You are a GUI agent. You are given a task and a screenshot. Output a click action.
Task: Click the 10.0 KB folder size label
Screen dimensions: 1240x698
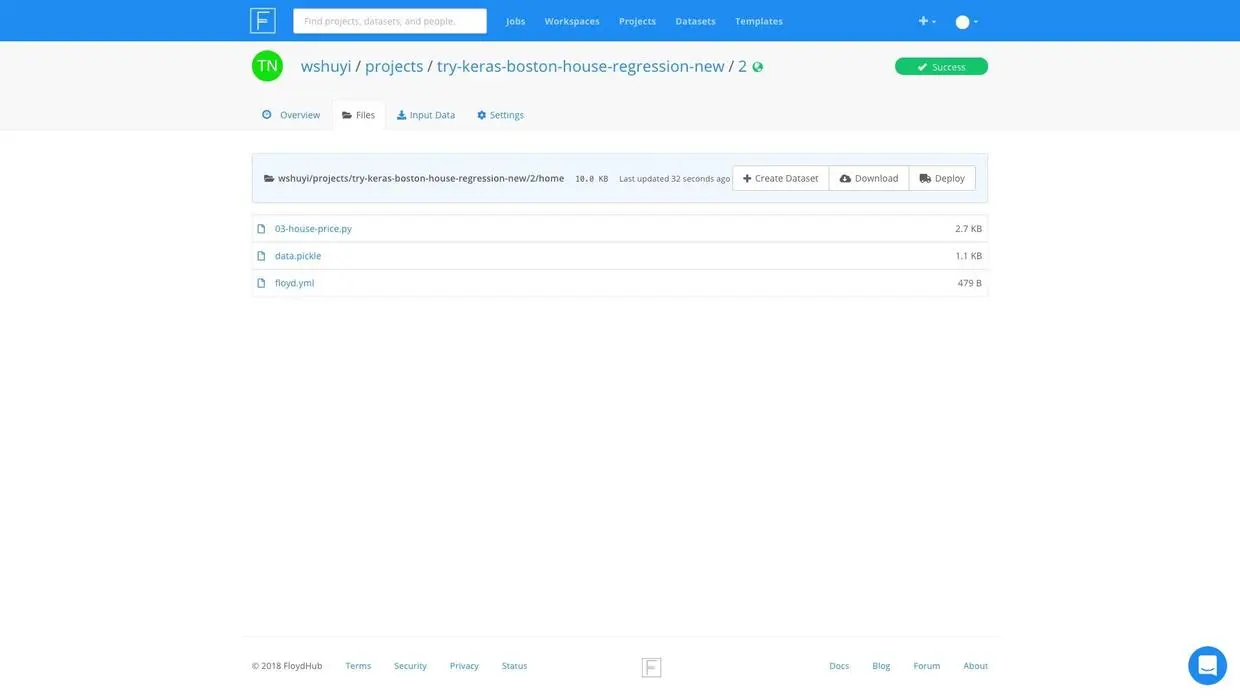(591, 179)
